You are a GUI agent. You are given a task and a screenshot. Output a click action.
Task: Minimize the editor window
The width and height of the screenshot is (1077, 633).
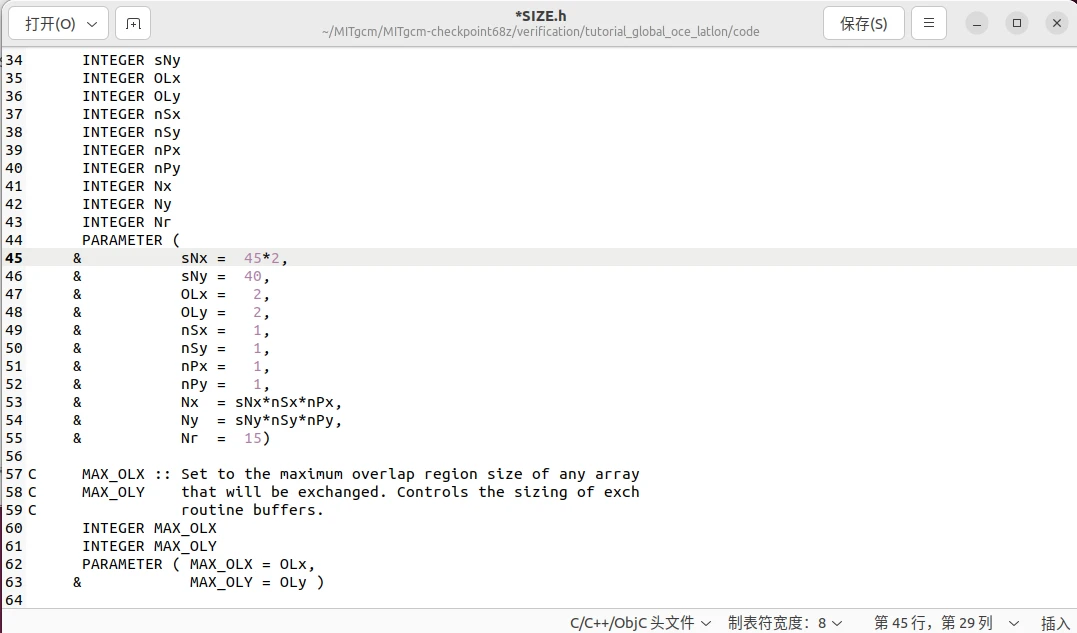[979, 23]
